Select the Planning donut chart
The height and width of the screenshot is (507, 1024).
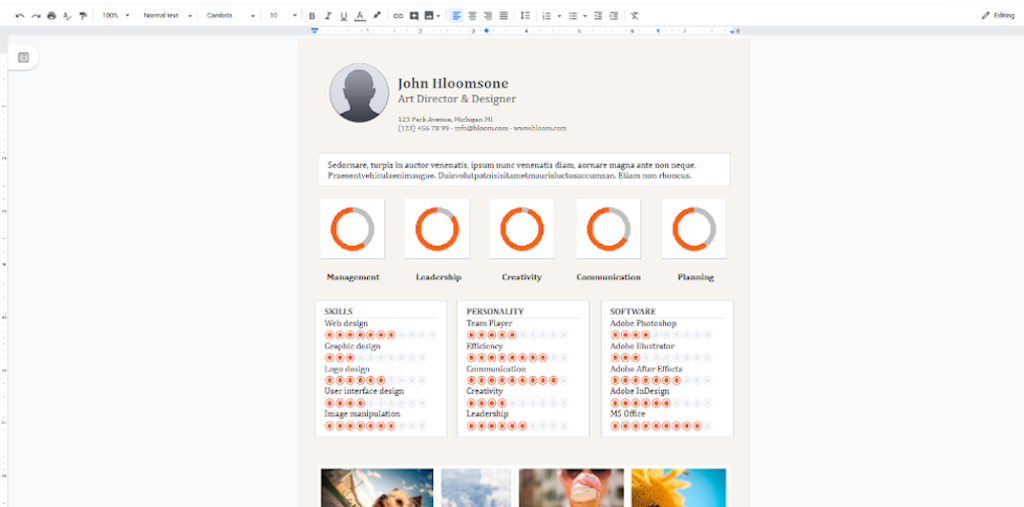(694, 229)
